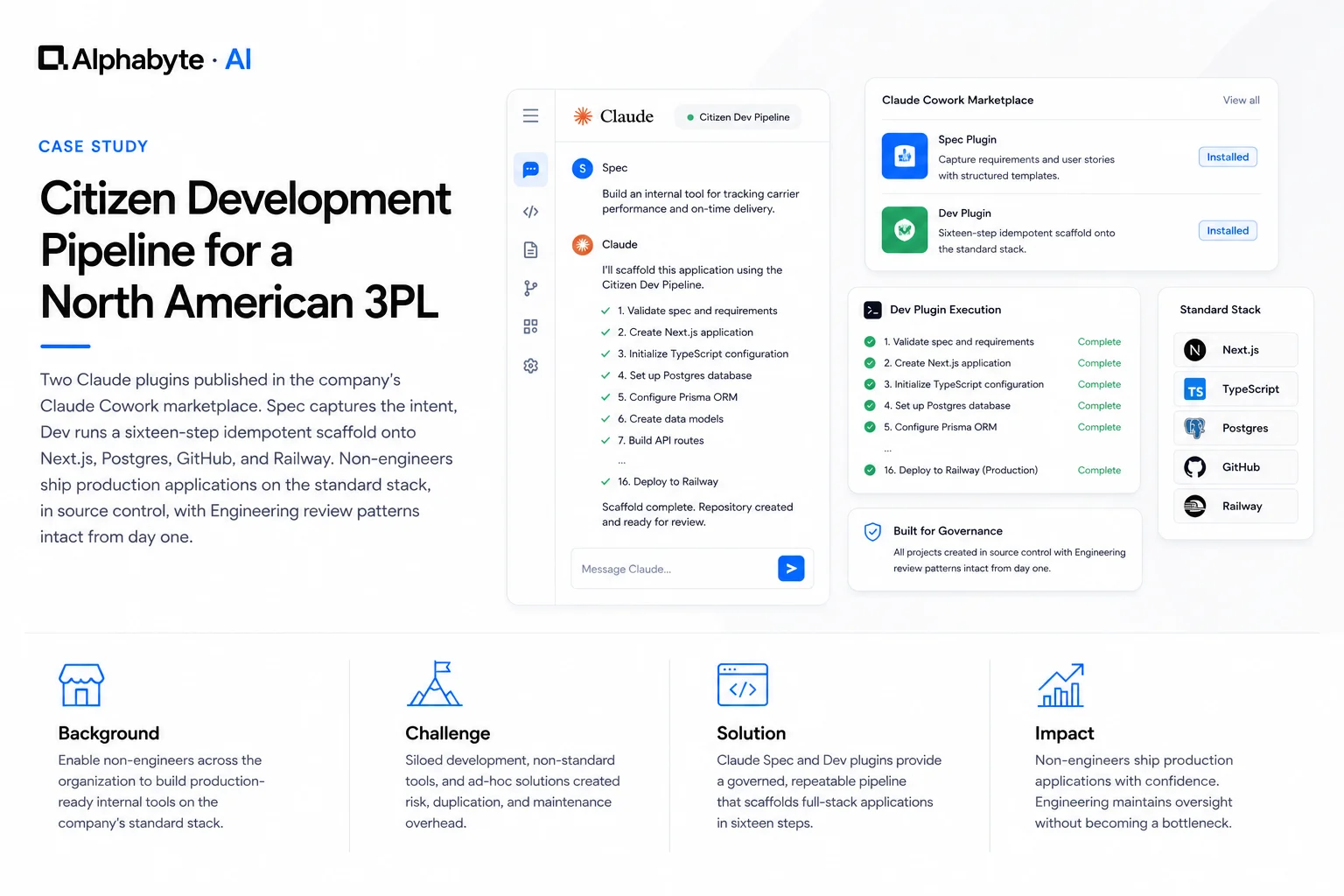
Task: Click chat step 5. Configure Prisma ORM
Action: (x=677, y=397)
